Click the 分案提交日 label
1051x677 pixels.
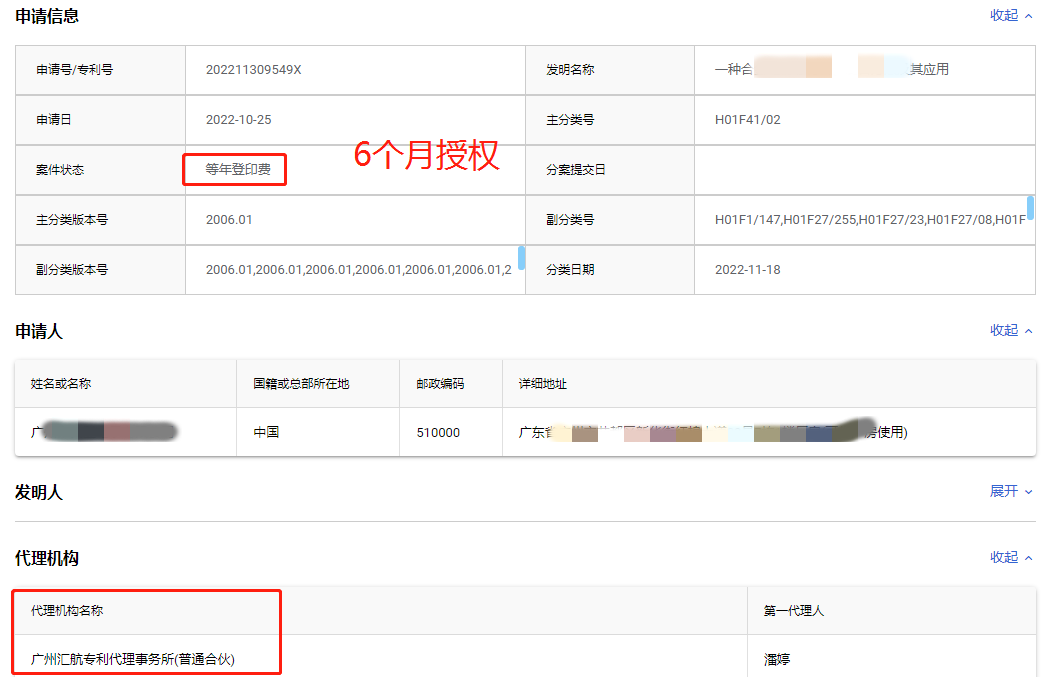coord(576,170)
